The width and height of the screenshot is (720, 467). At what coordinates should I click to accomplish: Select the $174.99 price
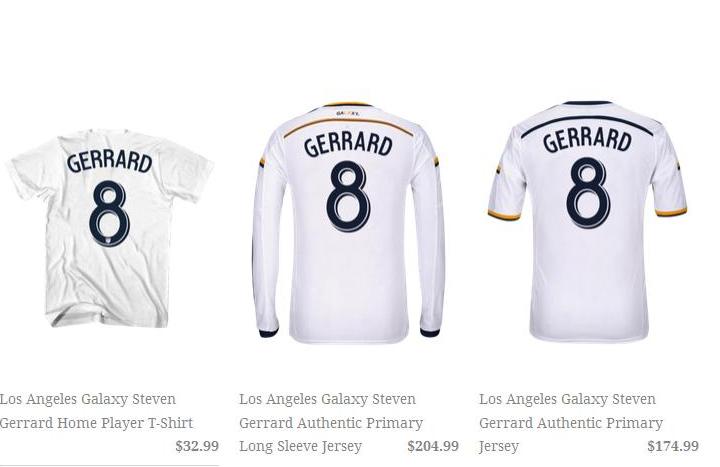tap(673, 446)
